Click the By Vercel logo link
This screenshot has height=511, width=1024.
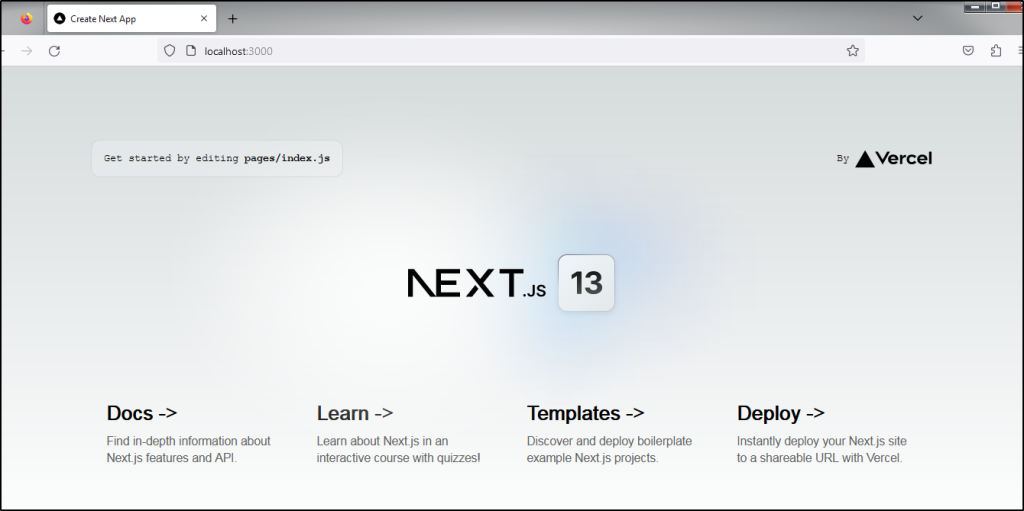884,158
